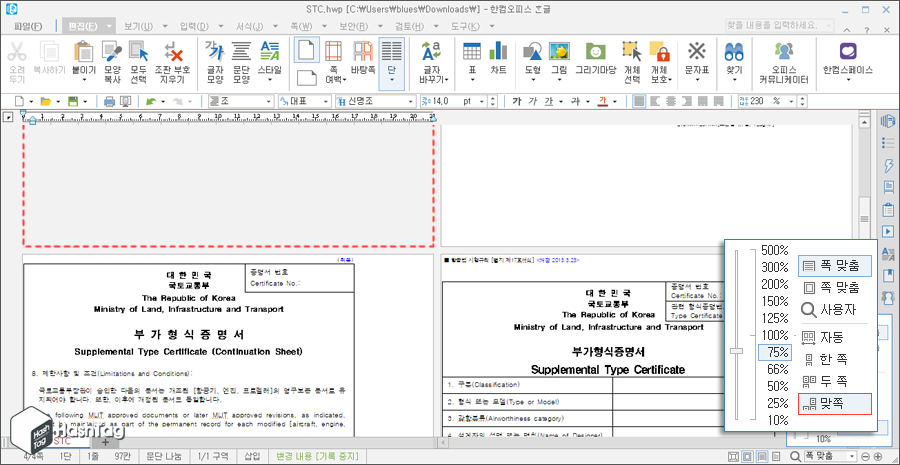
Task: Click the 개체 선택 (Object Select) icon
Action: [632, 52]
